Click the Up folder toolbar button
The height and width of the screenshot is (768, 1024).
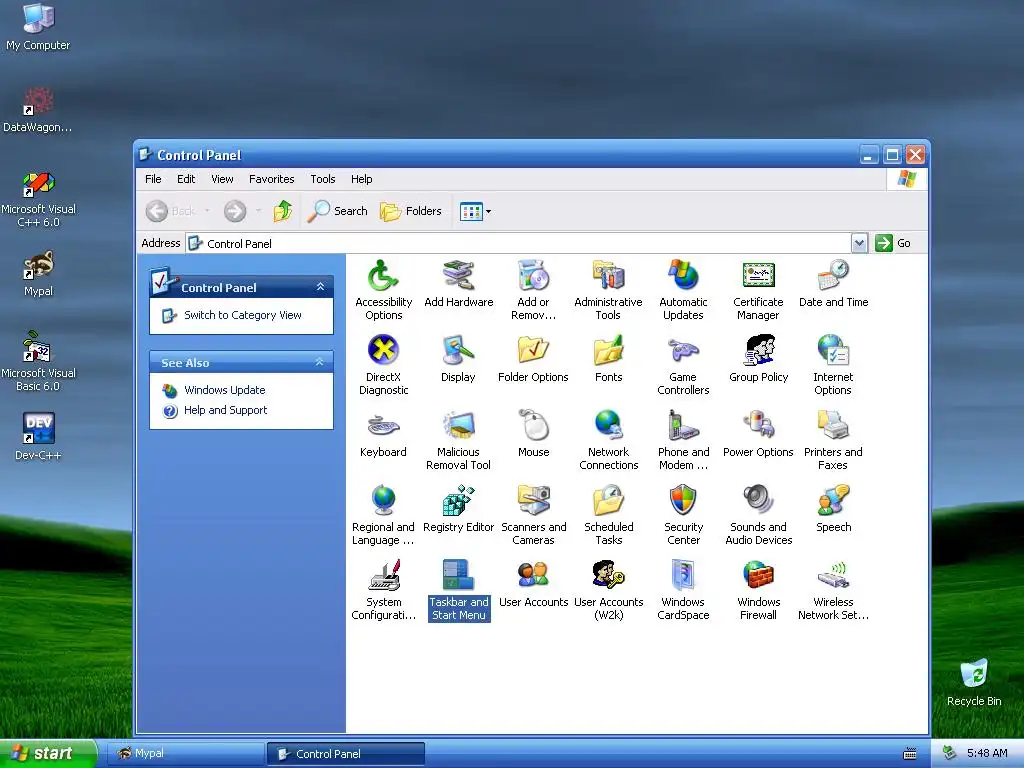coord(282,211)
